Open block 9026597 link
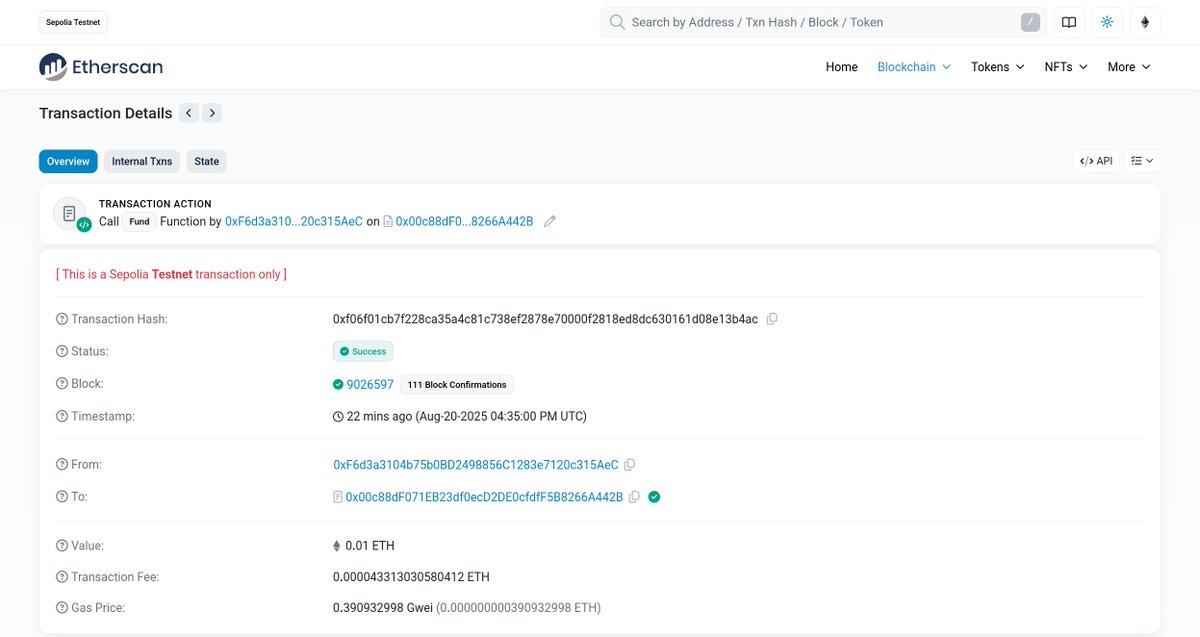 370,384
